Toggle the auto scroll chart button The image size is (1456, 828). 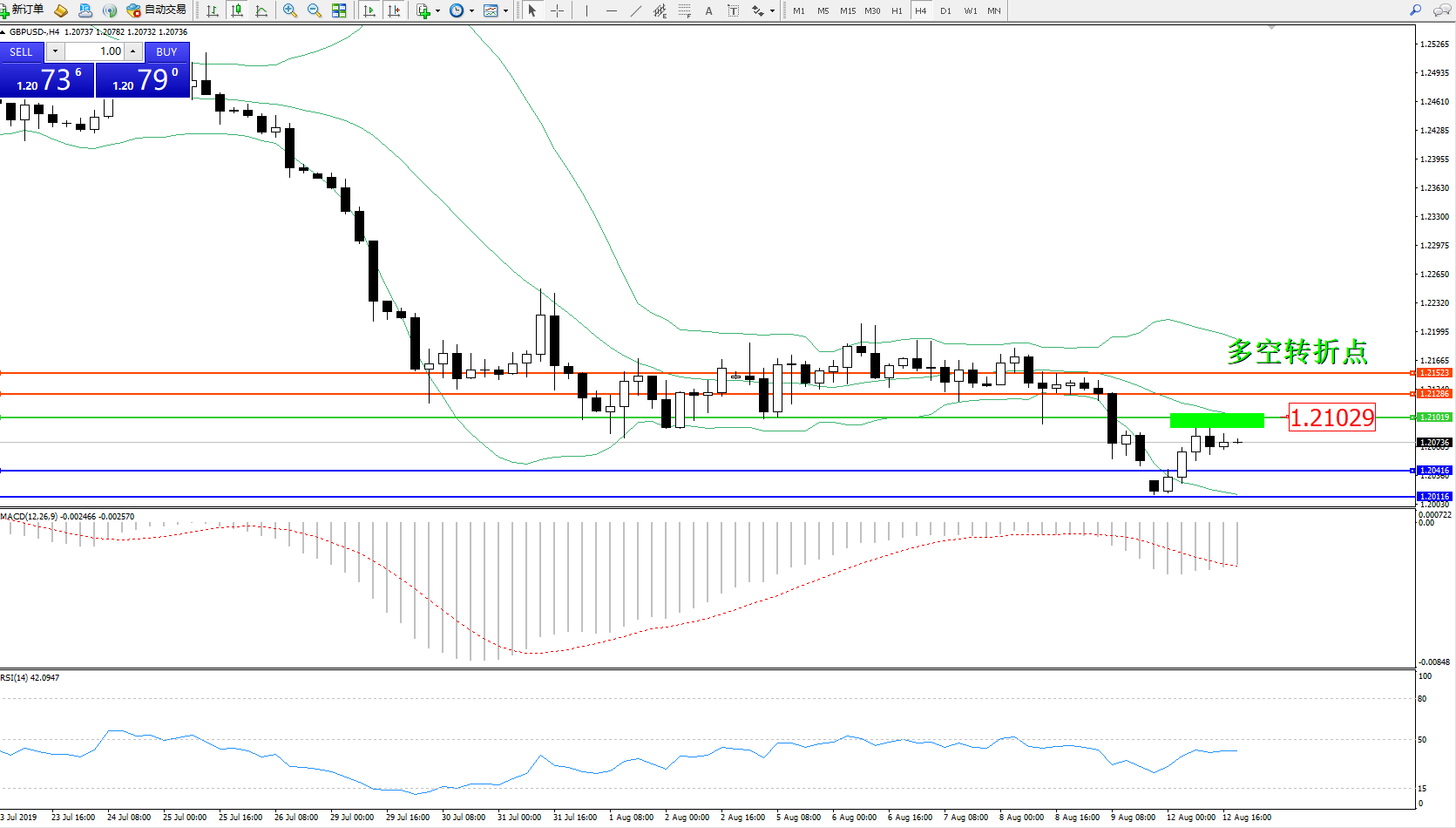point(369,10)
